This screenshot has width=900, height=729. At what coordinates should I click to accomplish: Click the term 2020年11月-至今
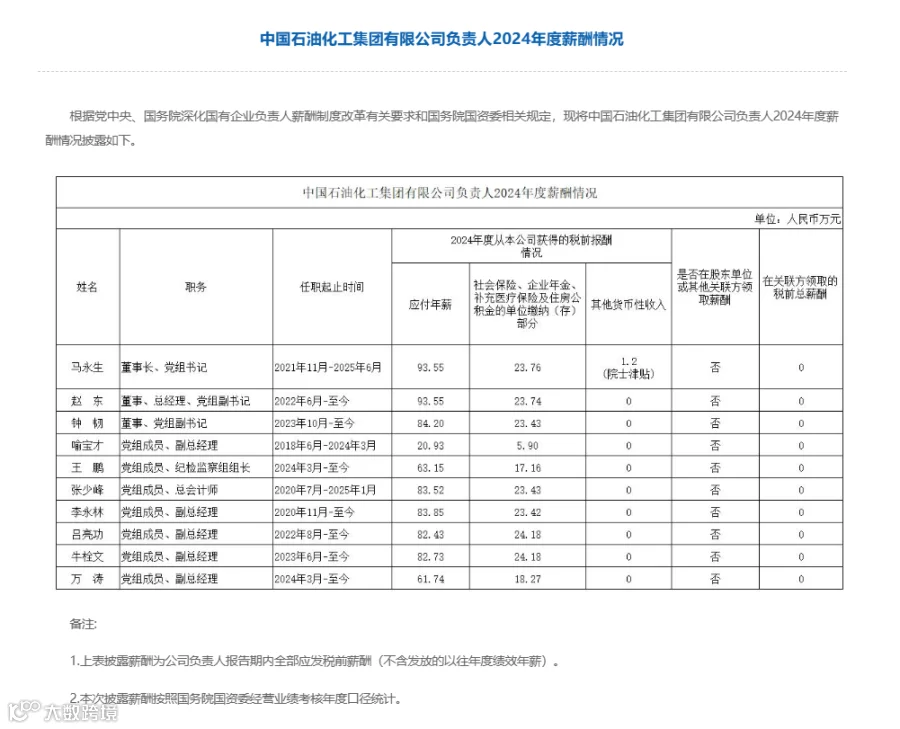coord(315,513)
